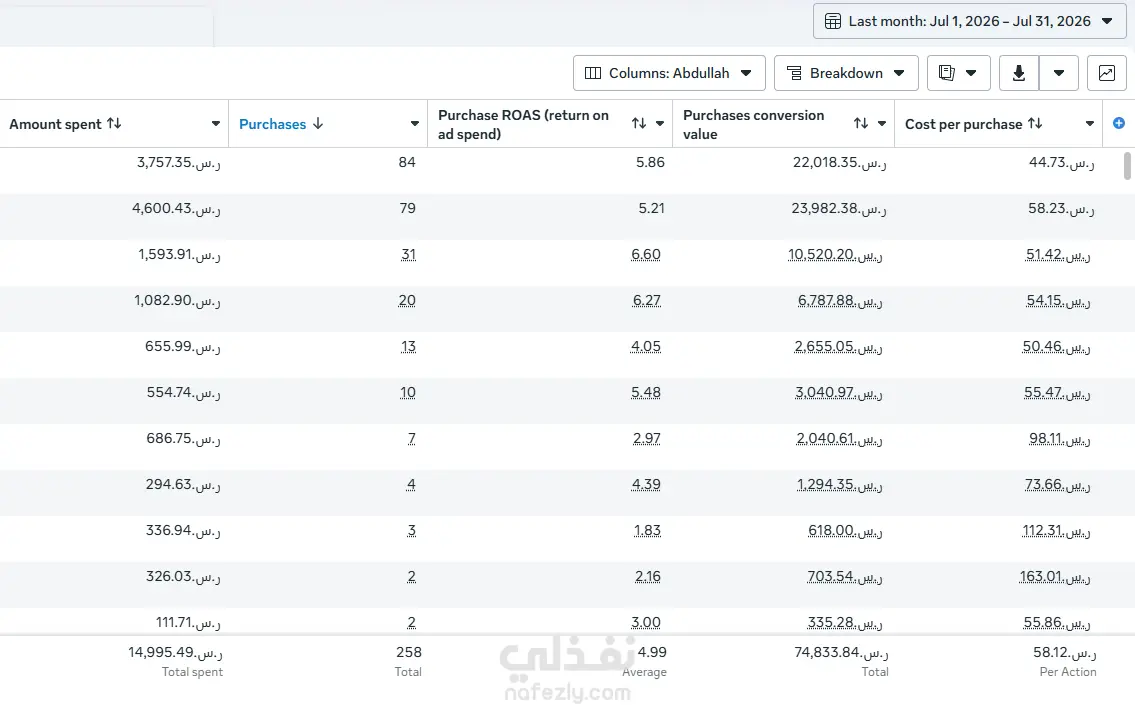Open Purchases conversion value column options arrow
This screenshot has width=1135, height=705.
coord(882,124)
